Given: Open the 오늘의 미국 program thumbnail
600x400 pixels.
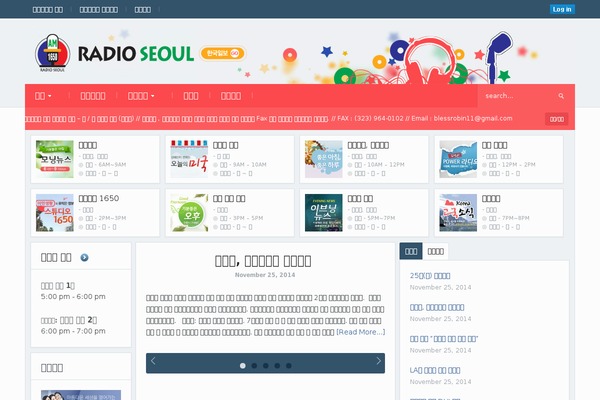Looking at the screenshot, I should pos(189,159).
